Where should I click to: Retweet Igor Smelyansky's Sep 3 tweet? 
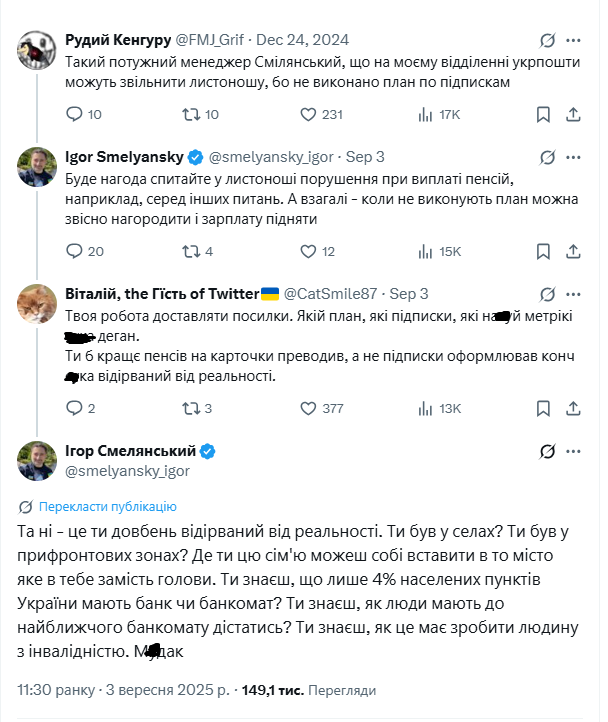191,251
